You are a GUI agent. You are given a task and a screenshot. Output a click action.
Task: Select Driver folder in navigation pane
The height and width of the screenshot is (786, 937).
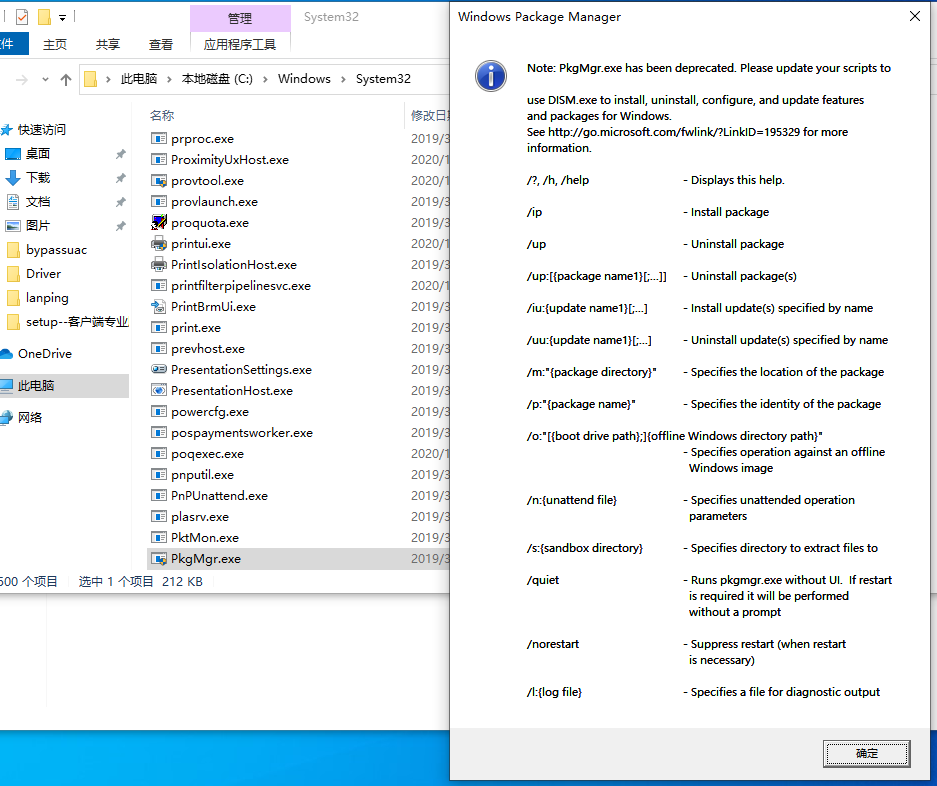coord(43,274)
